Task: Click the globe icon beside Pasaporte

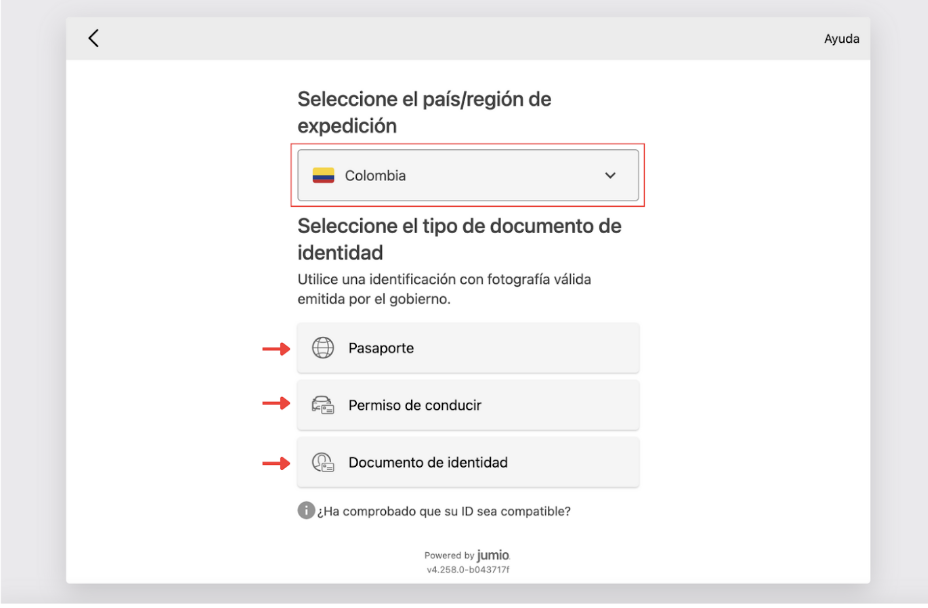Action: click(322, 348)
